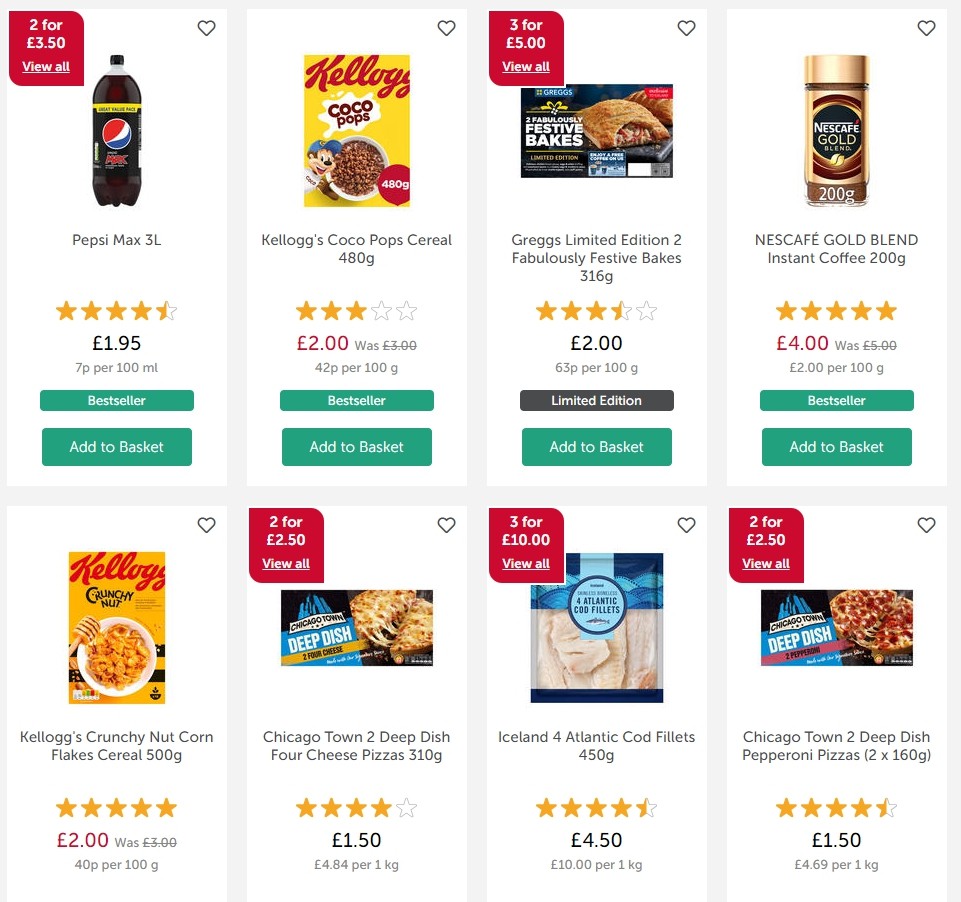Heart the Iceland Atlantic Cod Fillets
This screenshot has height=902, width=961.
click(686, 525)
